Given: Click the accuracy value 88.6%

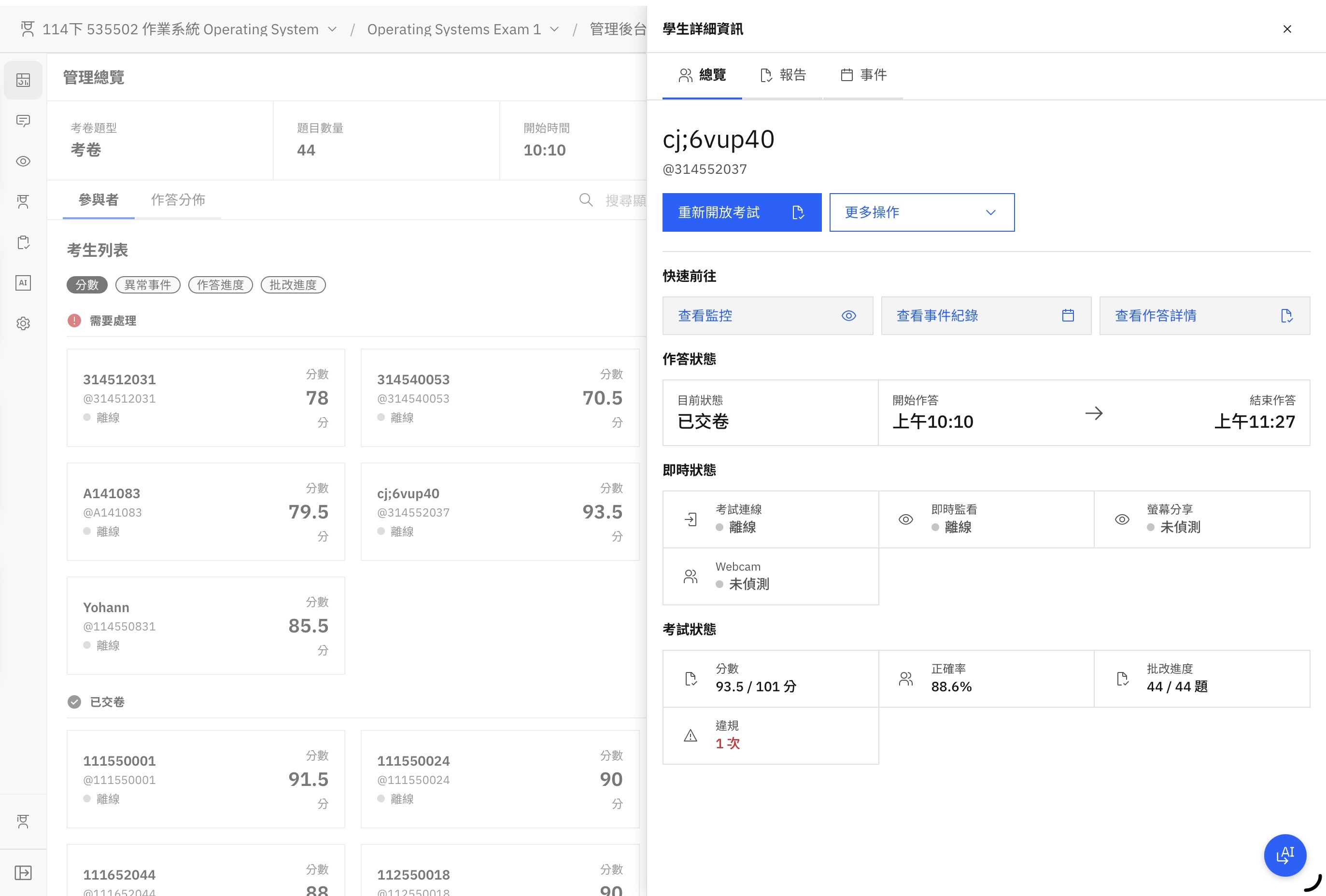Looking at the screenshot, I should pos(951,686).
